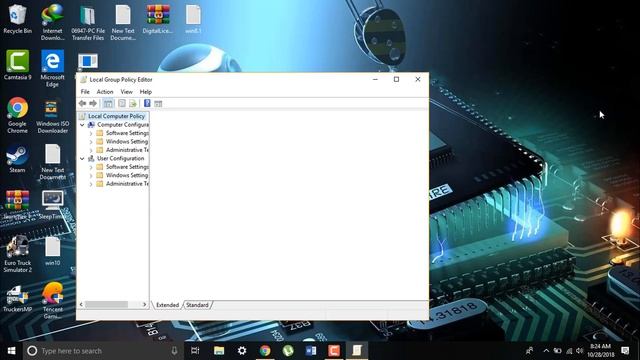Image resolution: width=640 pixels, height=360 pixels.
Task: Click the Export List toolbar icon
Action: coord(133,104)
